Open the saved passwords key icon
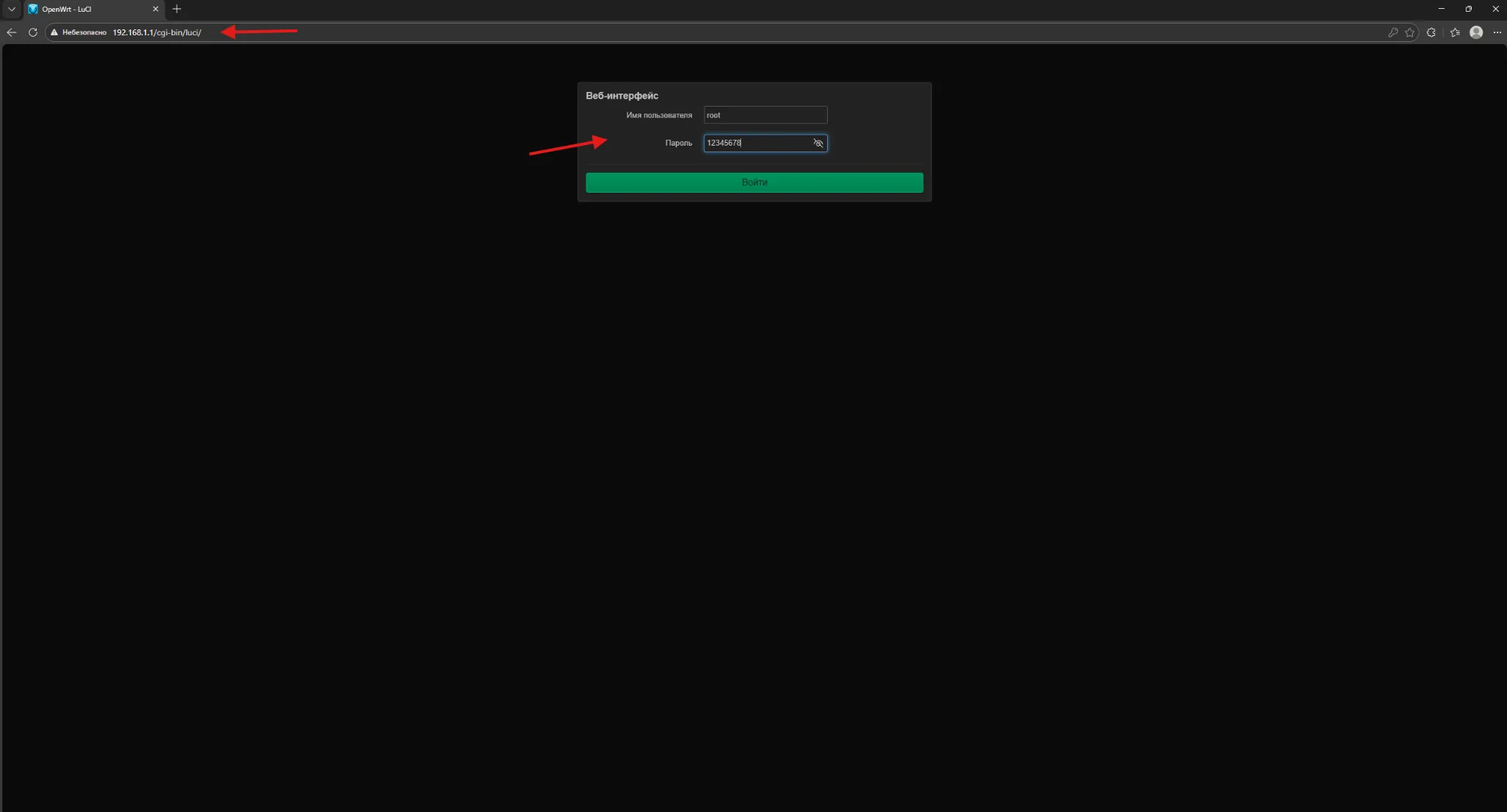1507x812 pixels. point(1392,32)
